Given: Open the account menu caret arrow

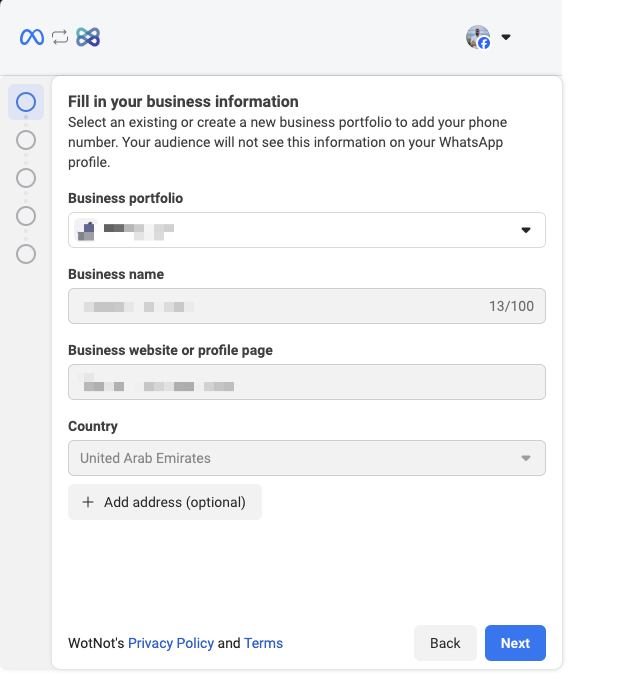Looking at the screenshot, I should (506, 38).
